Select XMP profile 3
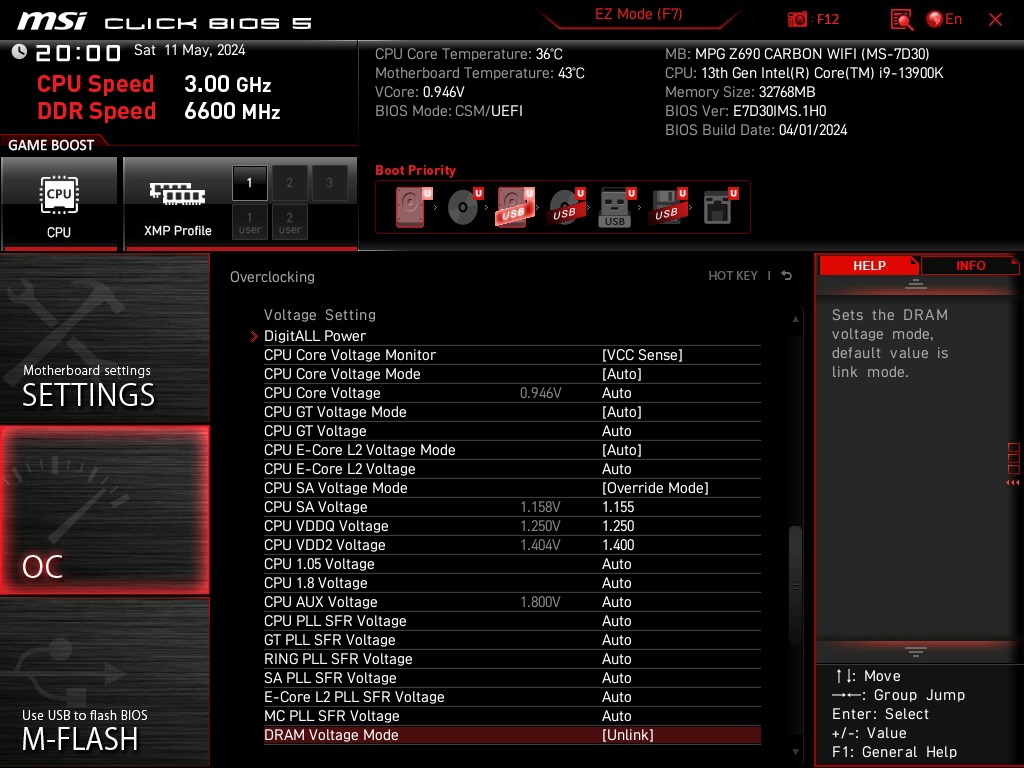Image resolution: width=1024 pixels, height=768 pixels. pos(329,183)
